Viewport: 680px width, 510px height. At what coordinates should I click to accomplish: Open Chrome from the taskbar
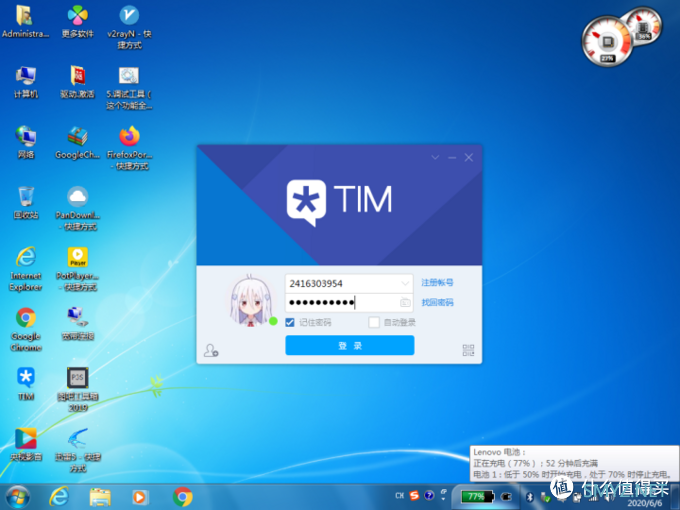pyautogui.click(x=183, y=497)
